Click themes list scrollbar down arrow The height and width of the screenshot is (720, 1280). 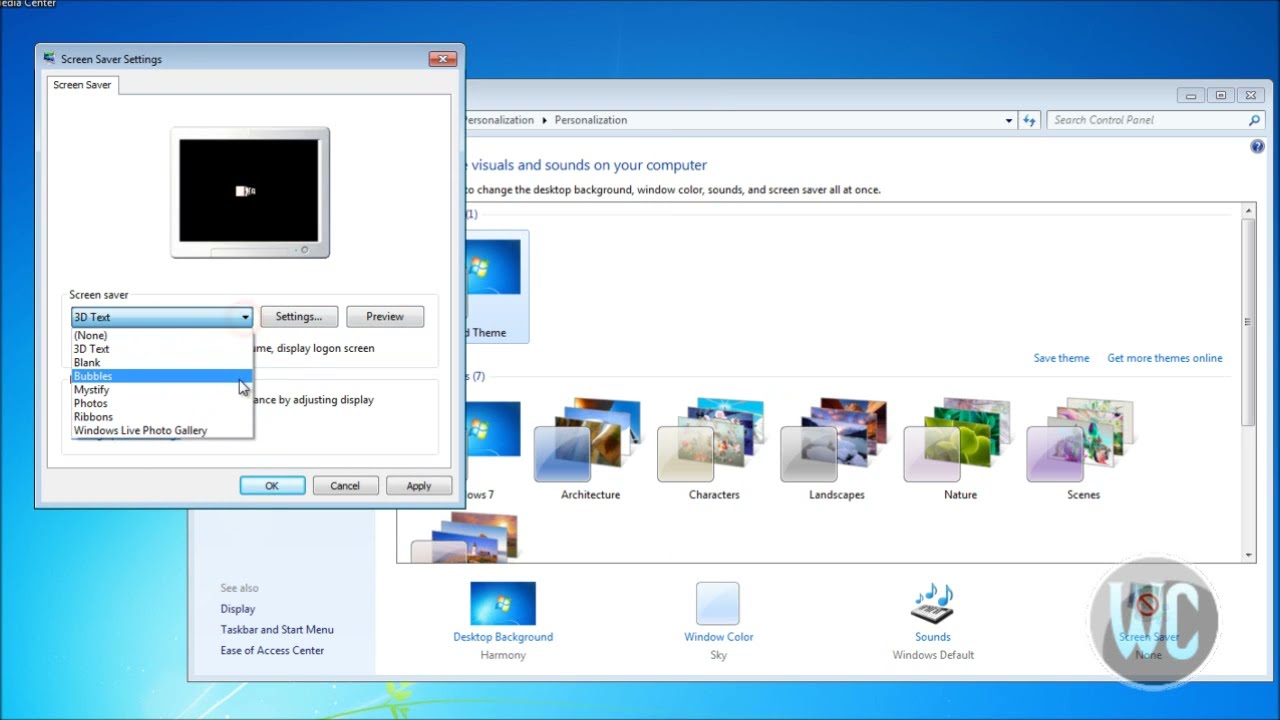1249,555
